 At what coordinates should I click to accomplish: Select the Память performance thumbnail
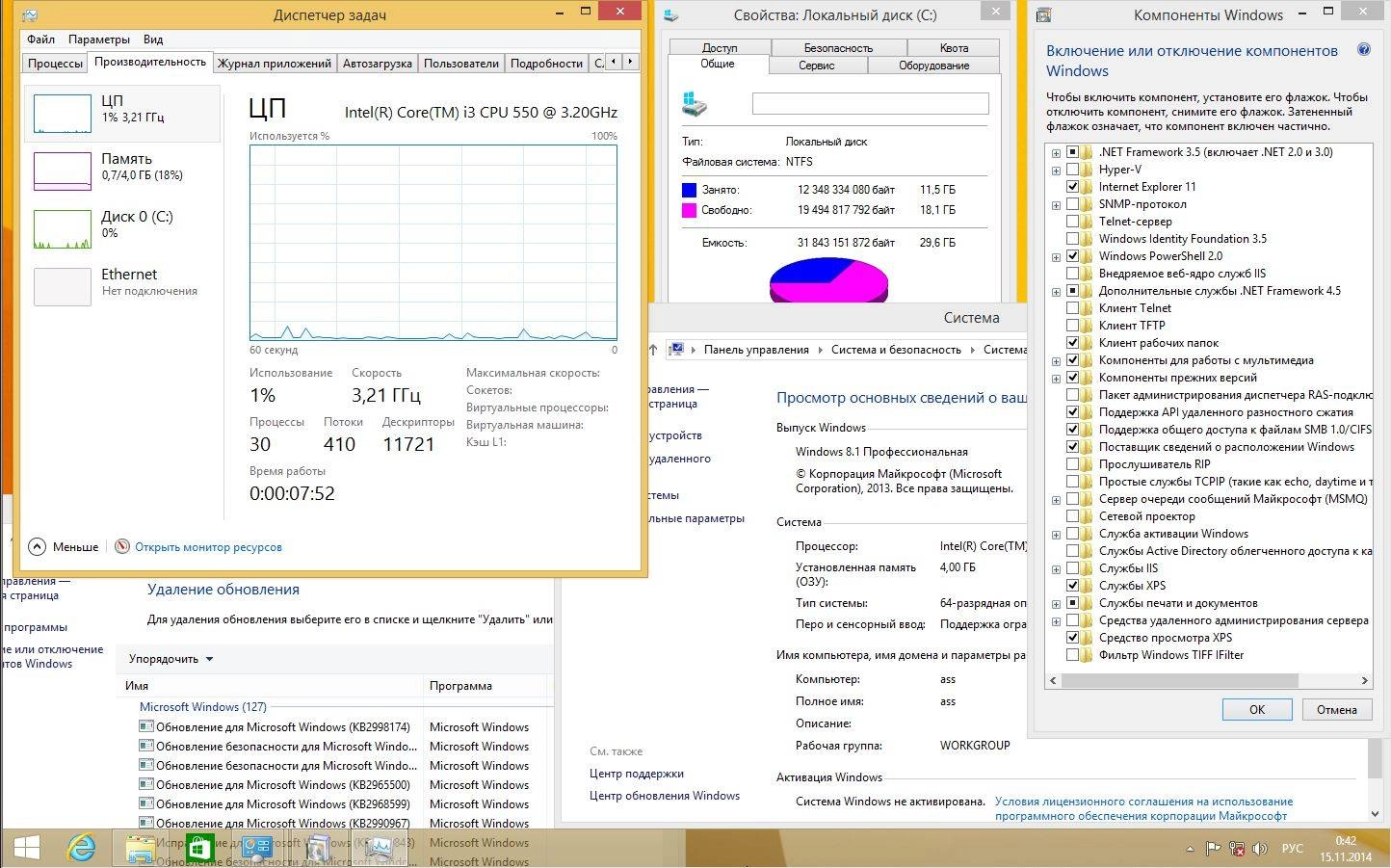pyautogui.click(x=62, y=171)
